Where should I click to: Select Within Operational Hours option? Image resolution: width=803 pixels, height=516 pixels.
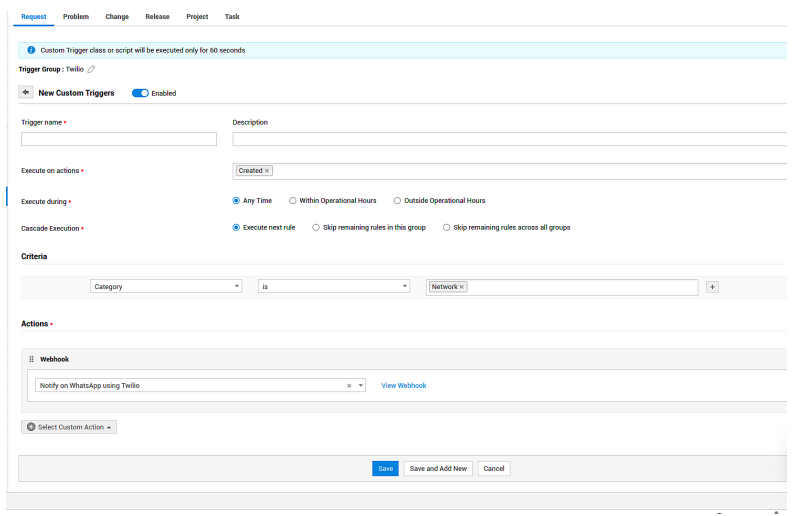click(x=293, y=201)
